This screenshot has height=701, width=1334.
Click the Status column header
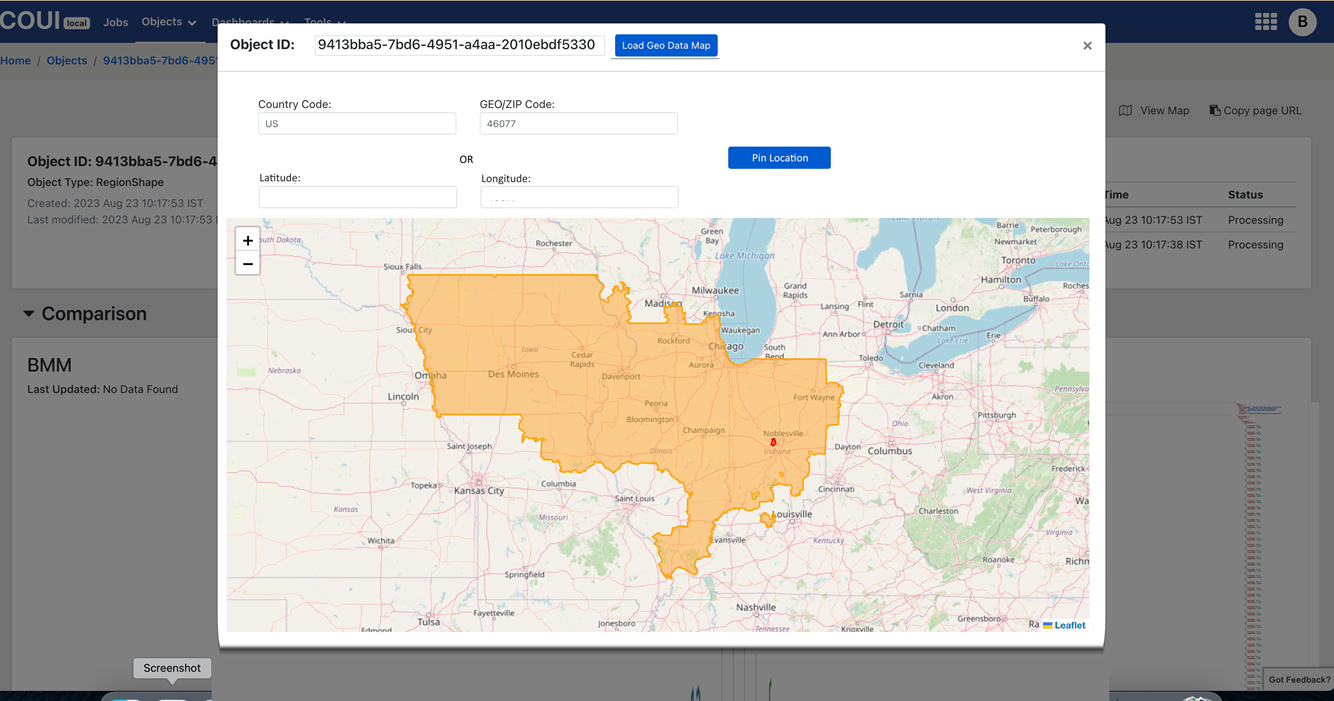click(x=1245, y=195)
